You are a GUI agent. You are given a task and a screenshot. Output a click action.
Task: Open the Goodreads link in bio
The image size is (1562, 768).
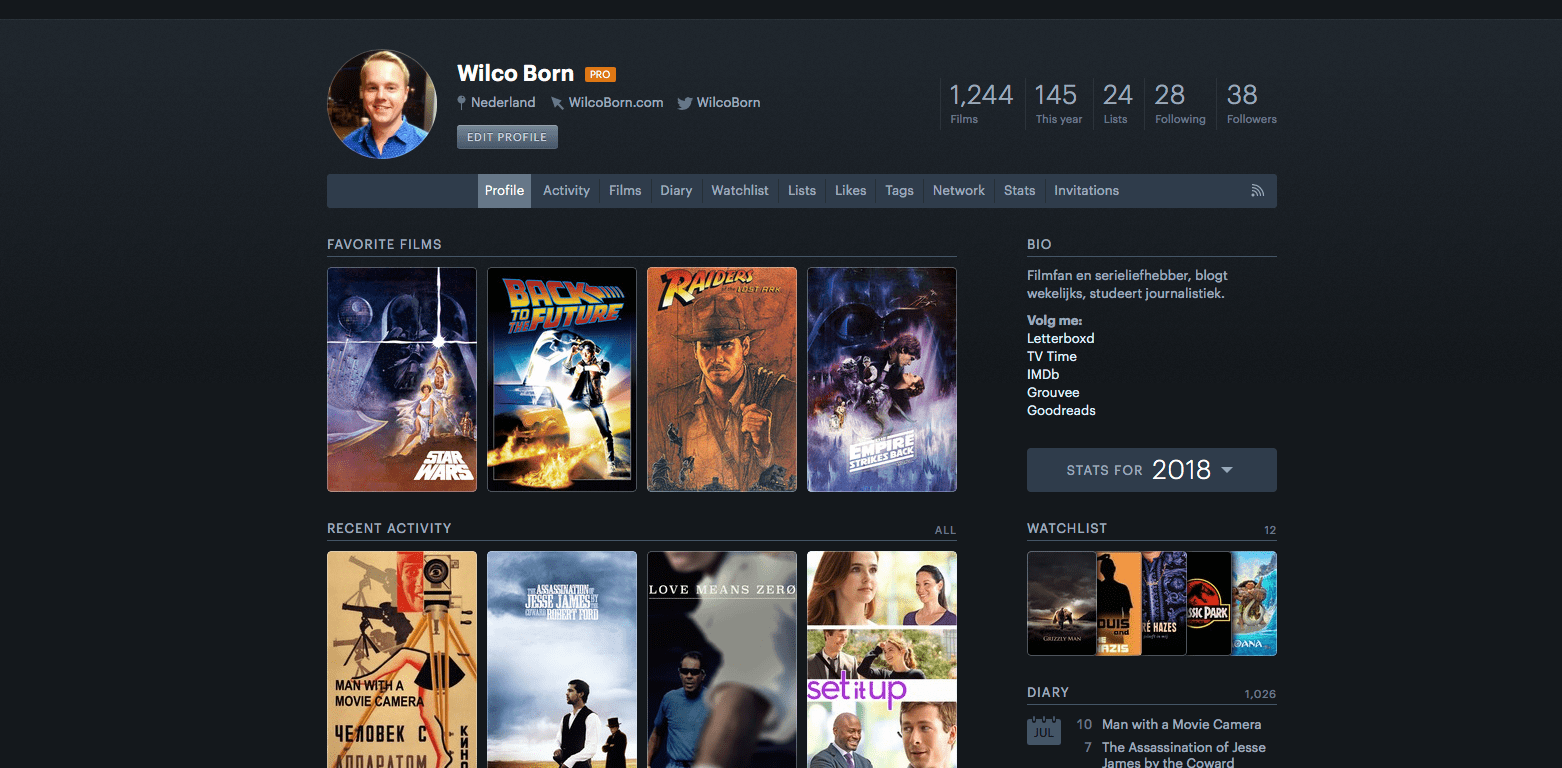pyautogui.click(x=1061, y=411)
